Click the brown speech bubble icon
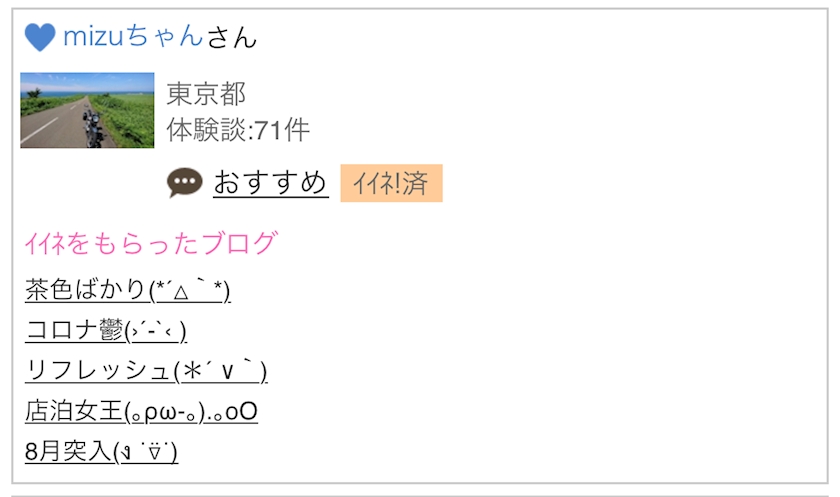Image resolution: width=840 pixels, height=497 pixels. pyautogui.click(x=185, y=183)
